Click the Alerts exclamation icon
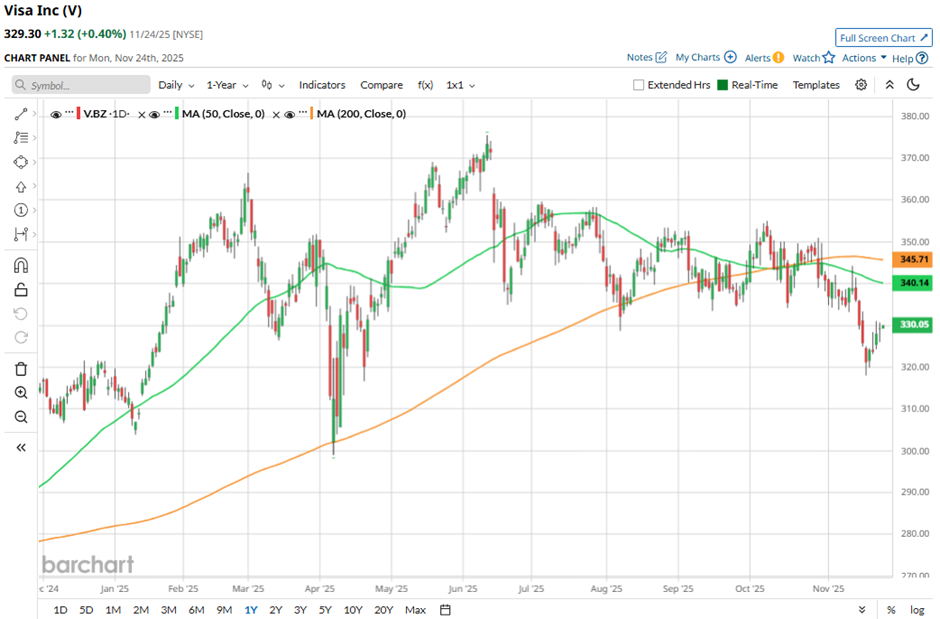This screenshot has width=940, height=619. [778, 58]
